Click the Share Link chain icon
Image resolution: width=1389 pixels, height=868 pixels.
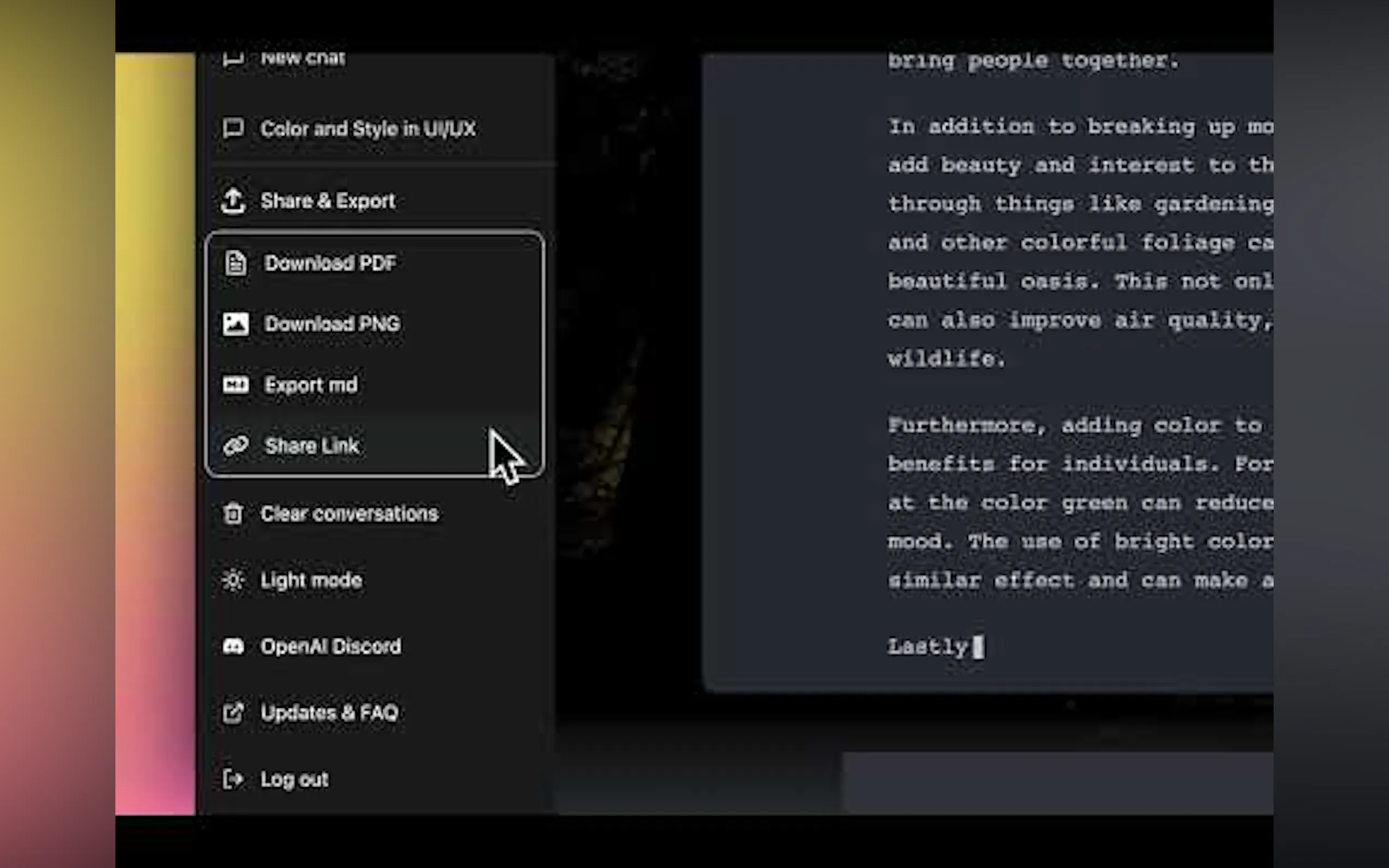[x=236, y=445]
